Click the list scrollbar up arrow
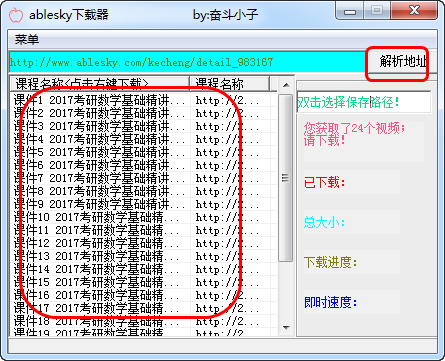This screenshot has width=445, height=361. point(286,85)
